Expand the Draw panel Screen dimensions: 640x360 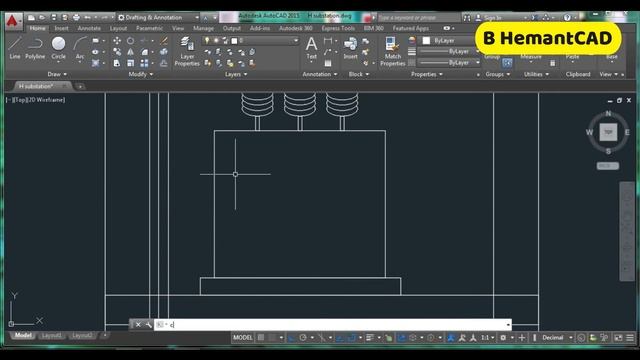(x=57, y=74)
